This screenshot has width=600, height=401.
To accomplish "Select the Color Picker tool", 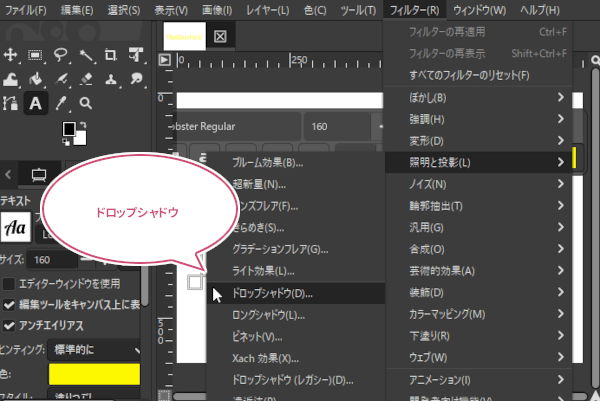I will (x=61, y=103).
